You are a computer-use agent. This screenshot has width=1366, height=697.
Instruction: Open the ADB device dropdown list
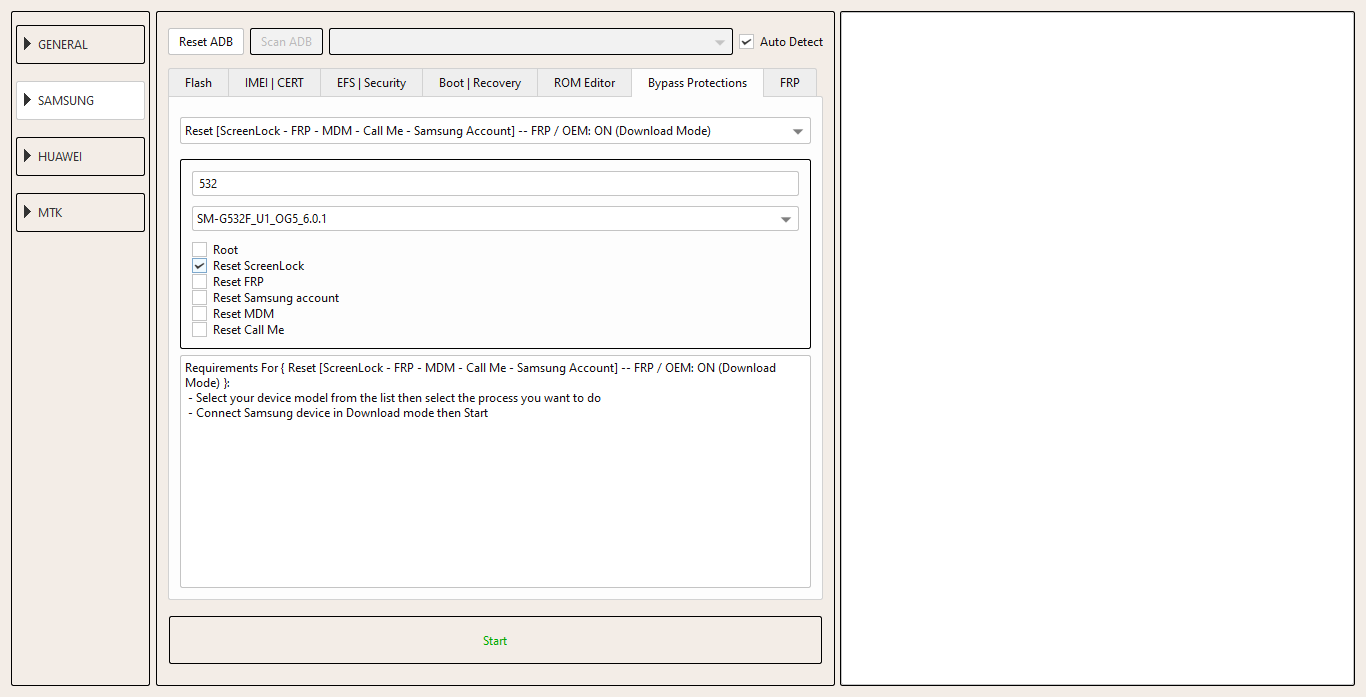(x=531, y=42)
